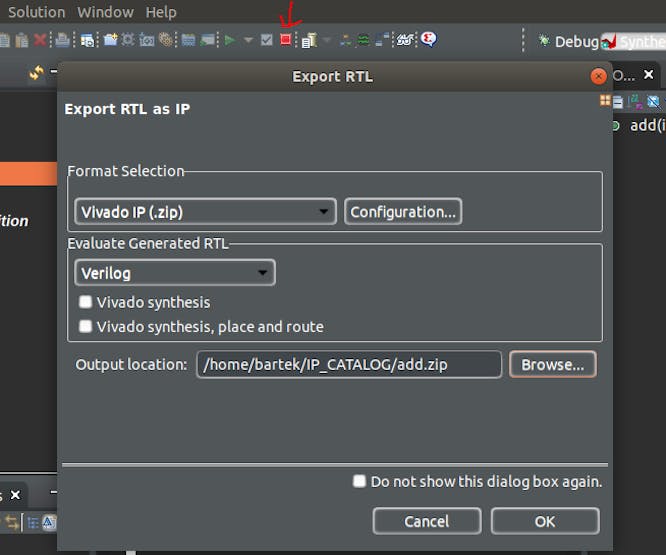Open the Help menu
This screenshot has height=555, width=666.
click(161, 12)
